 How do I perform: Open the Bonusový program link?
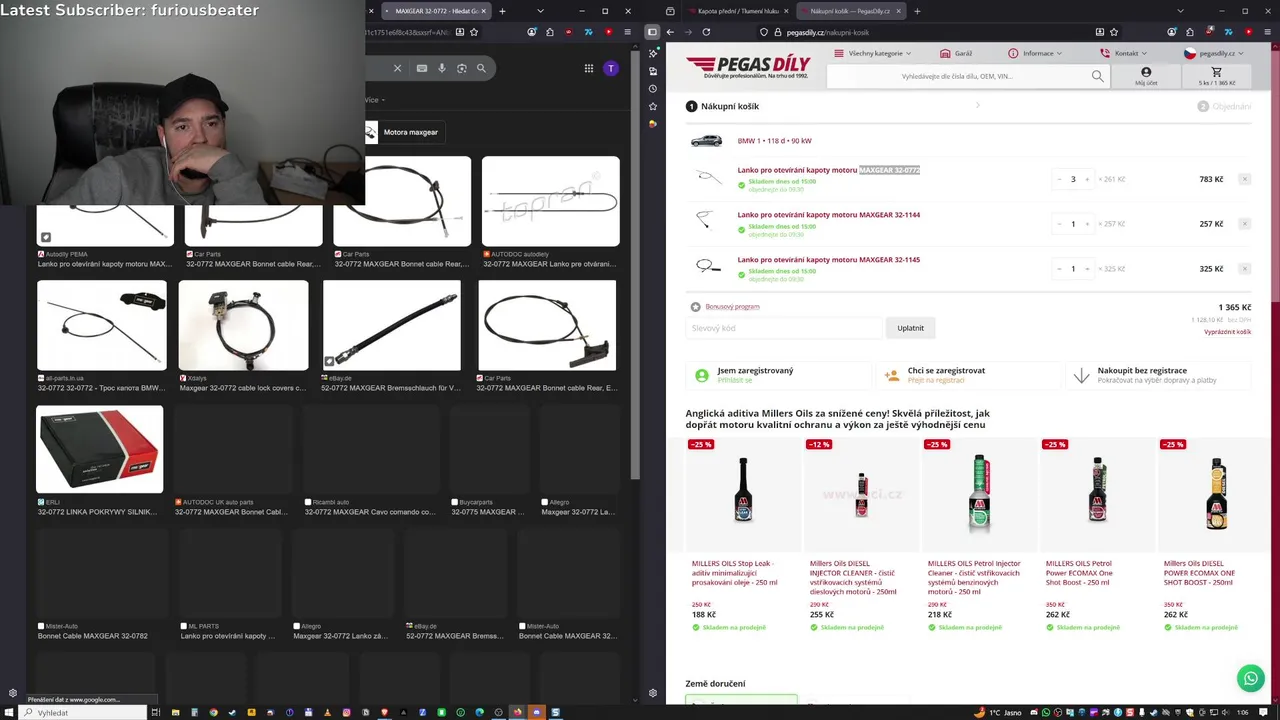pyautogui.click(x=732, y=307)
